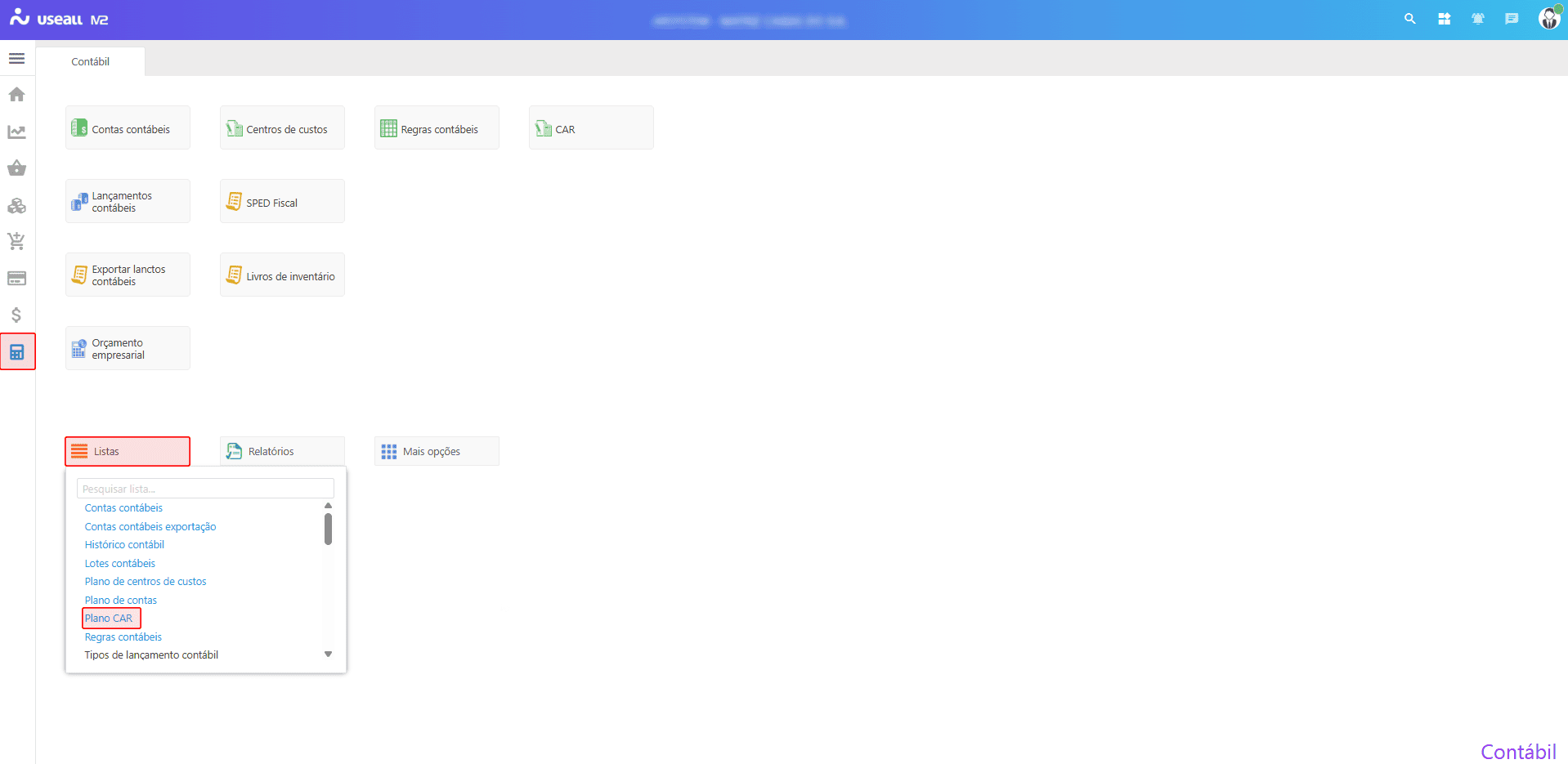The height and width of the screenshot is (764, 1568).
Task: Collapse the Listas dropdown
Action: pyautogui.click(x=128, y=451)
